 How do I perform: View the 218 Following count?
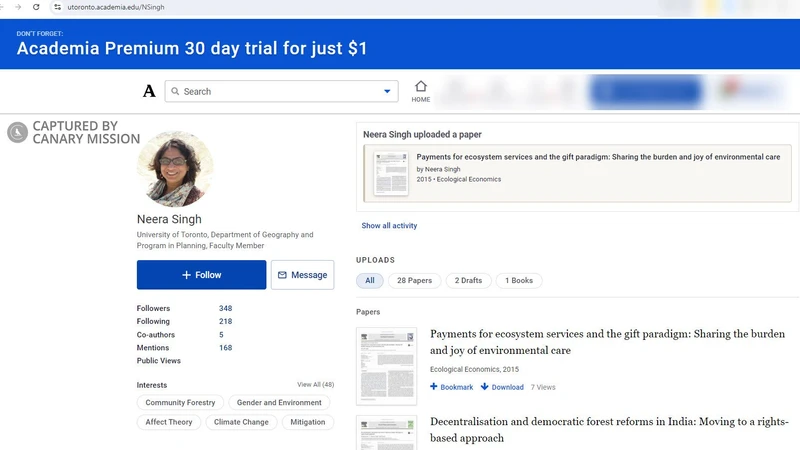pyautogui.click(x=226, y=321)
